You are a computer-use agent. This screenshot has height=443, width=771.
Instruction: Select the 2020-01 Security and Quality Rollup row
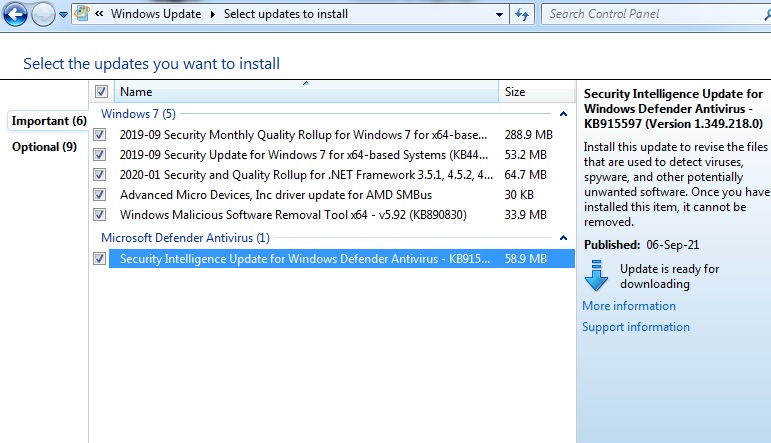coord(341,175)
